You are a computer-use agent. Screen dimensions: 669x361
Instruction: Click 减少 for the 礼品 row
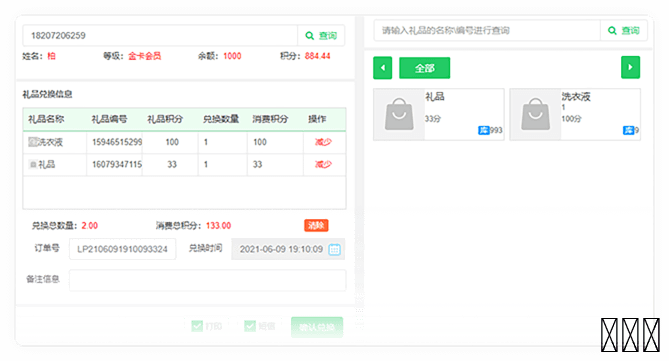click(x=323, y=164)
